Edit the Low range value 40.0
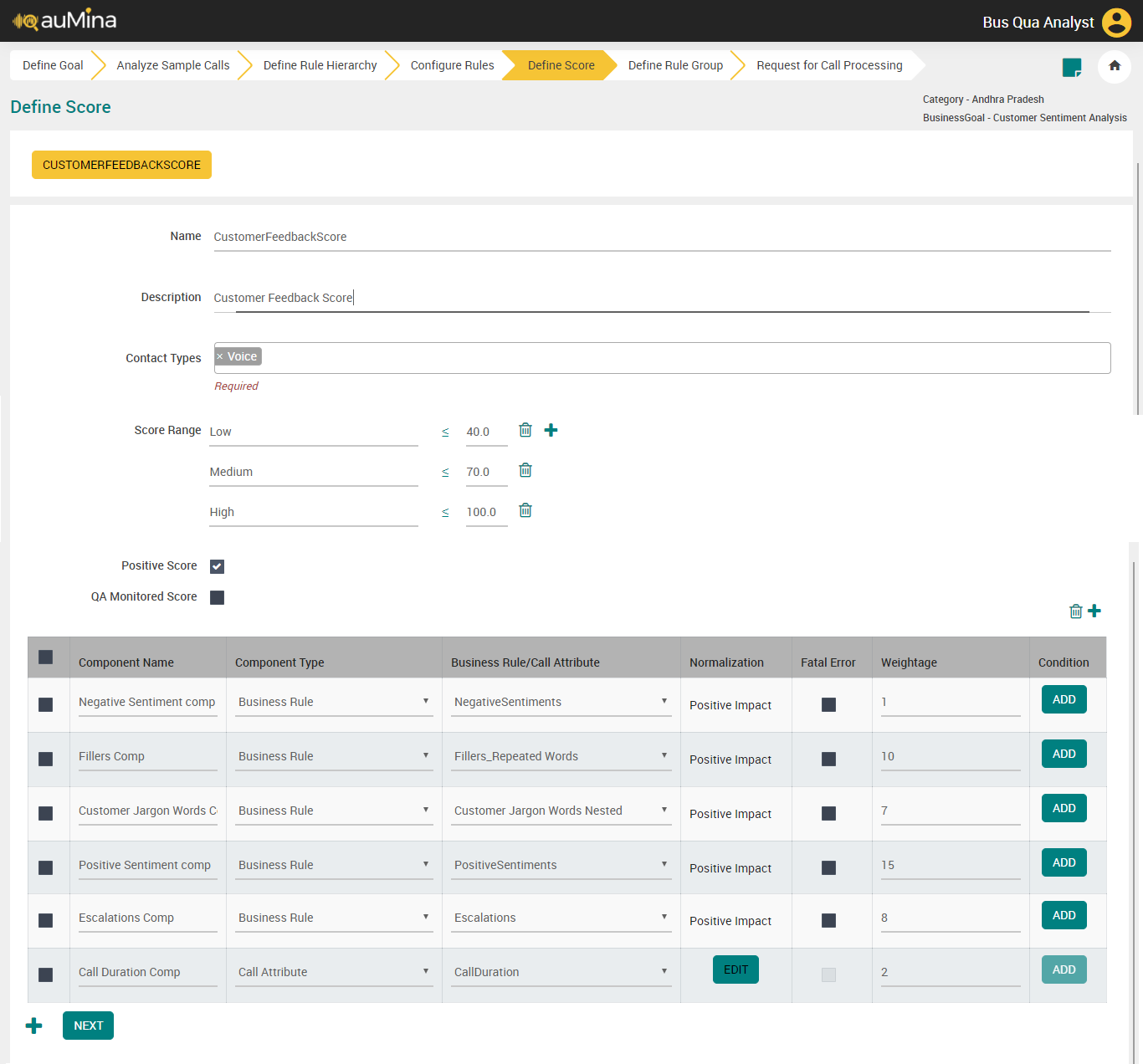 pos(486,432)
